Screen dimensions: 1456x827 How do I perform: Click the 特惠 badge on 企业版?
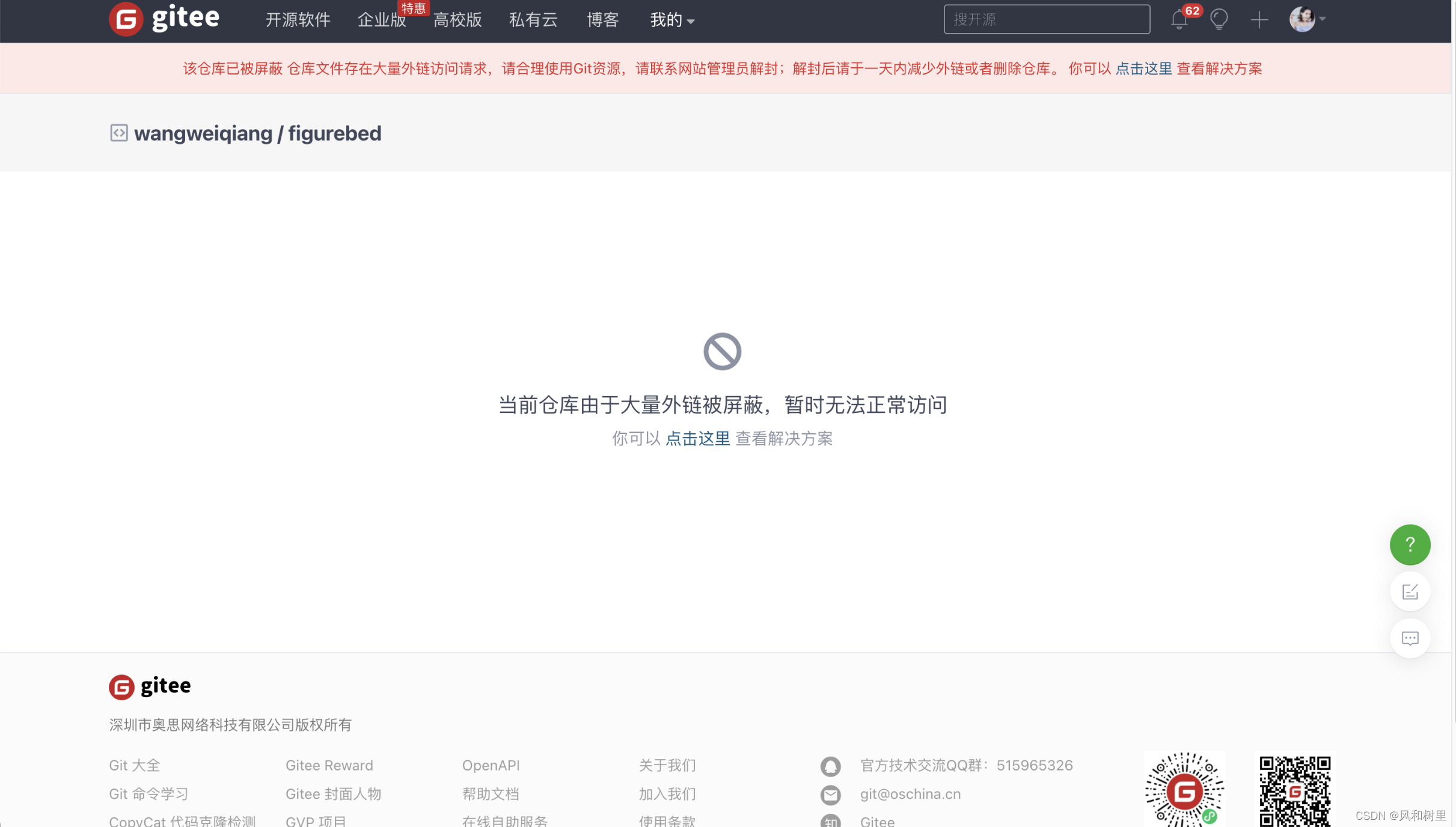point(414,8)
